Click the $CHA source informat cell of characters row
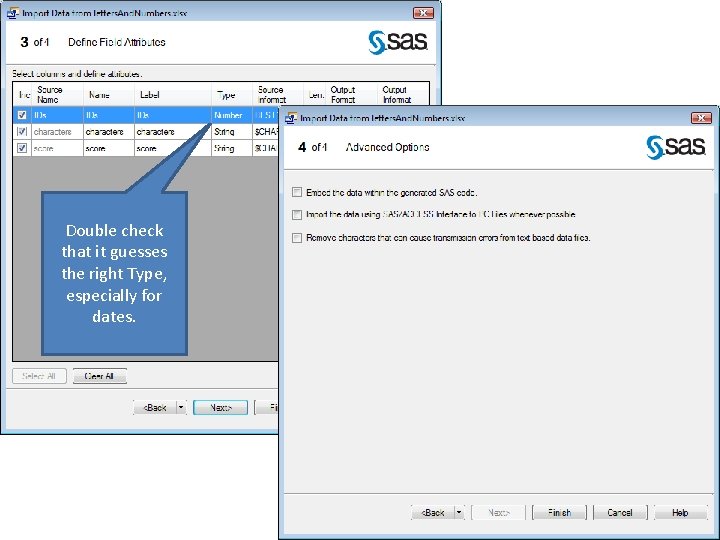This screenshot has width=720, height=540. click(266, 131)
